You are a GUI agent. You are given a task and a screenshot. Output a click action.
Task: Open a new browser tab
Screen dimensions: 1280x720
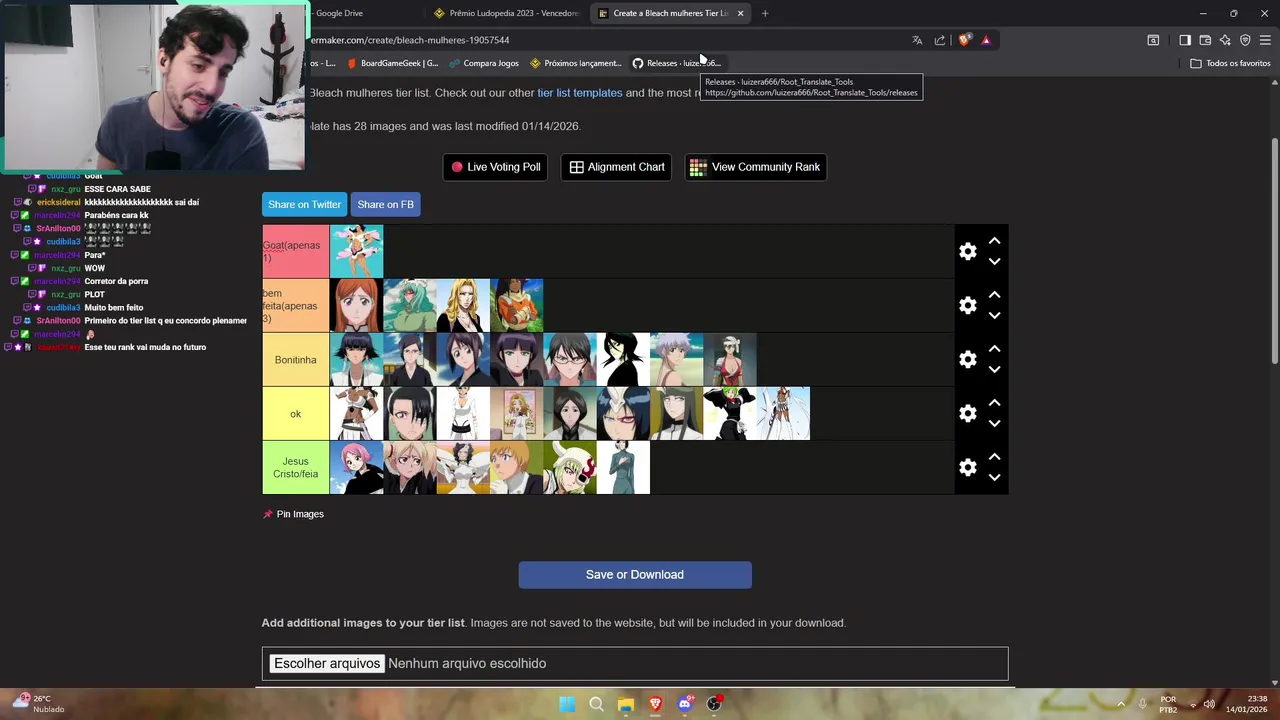click(765, 13)
